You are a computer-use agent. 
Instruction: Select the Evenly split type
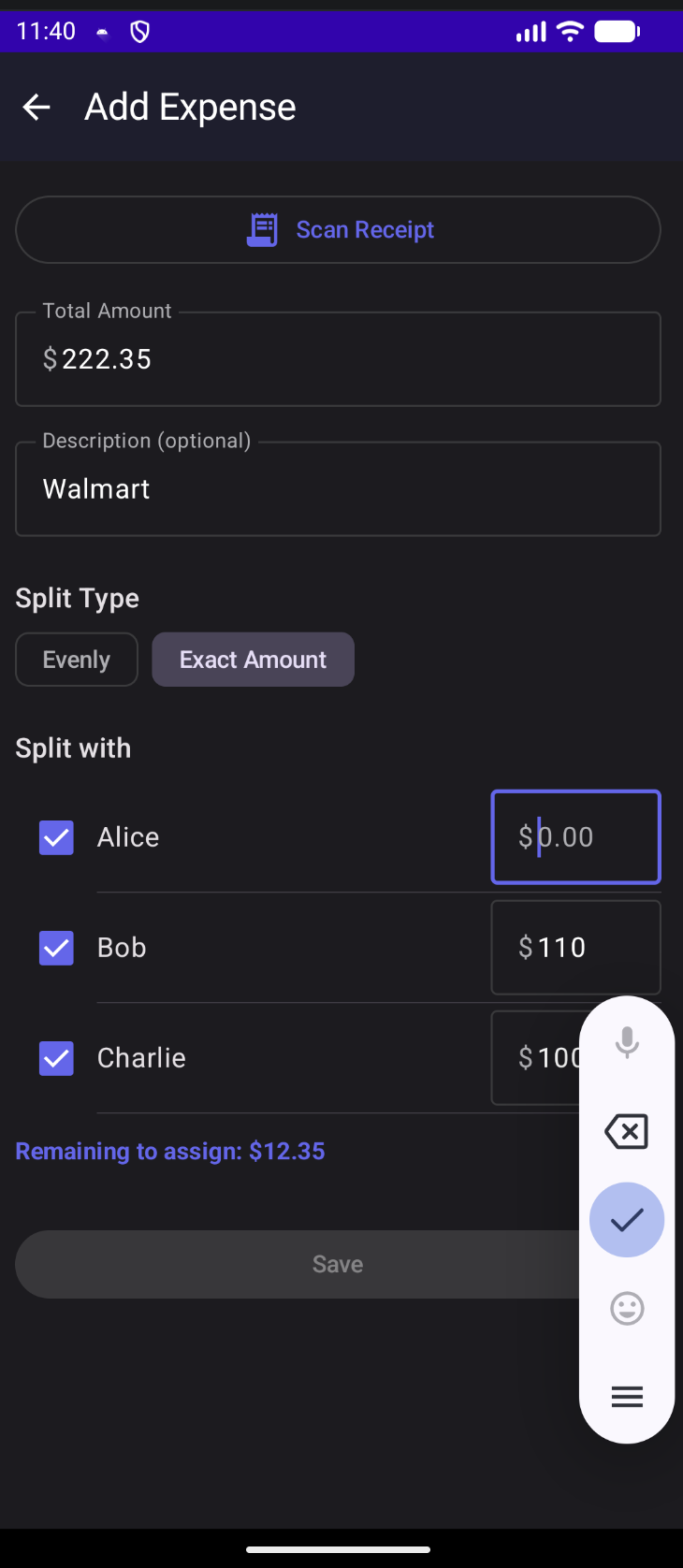[x=77, y=660]
